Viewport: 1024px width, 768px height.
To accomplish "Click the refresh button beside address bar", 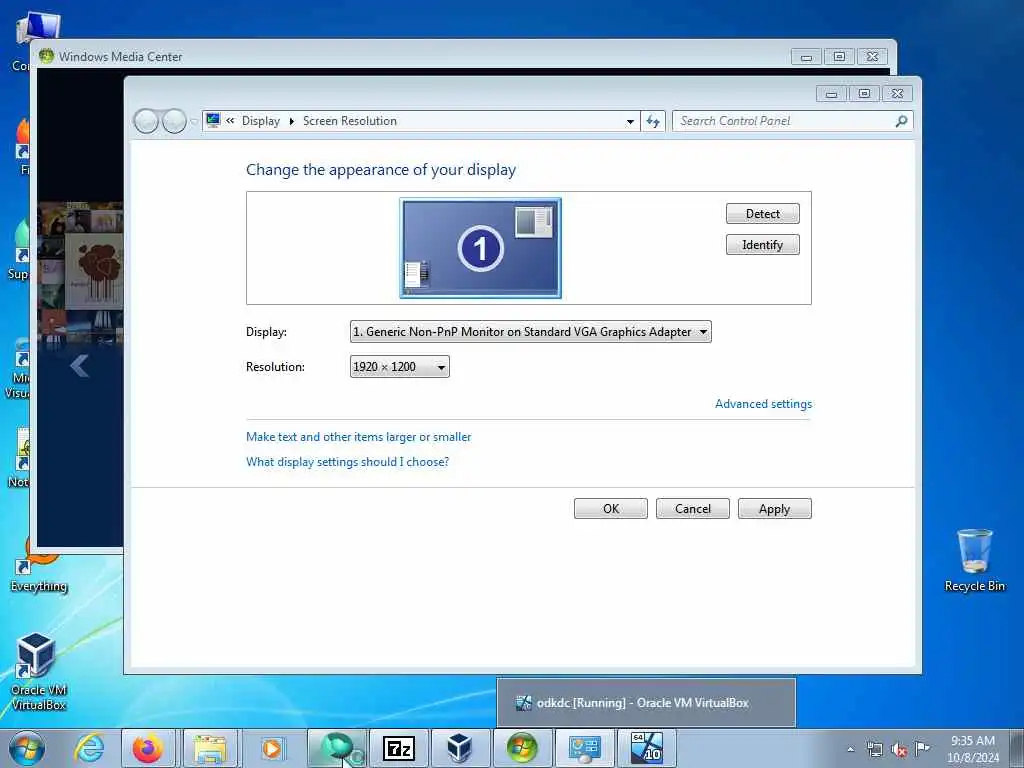I will pyautogui.click(x=653, y=121).
